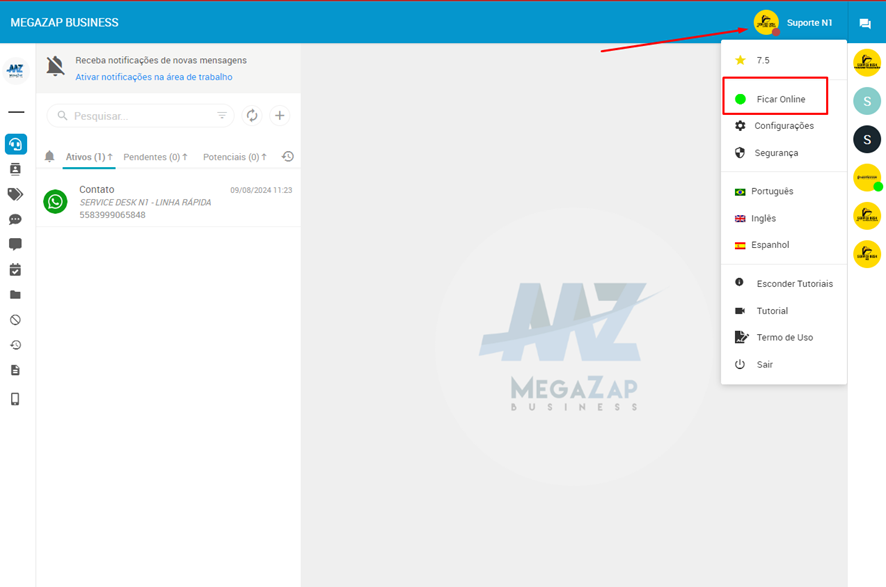Open the headset support chats sidebar icon
886x587 pixels.
click(15, 144)
